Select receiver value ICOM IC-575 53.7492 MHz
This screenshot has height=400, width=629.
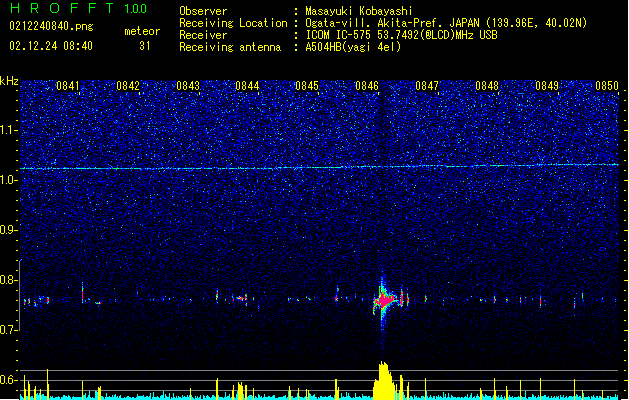401,35
